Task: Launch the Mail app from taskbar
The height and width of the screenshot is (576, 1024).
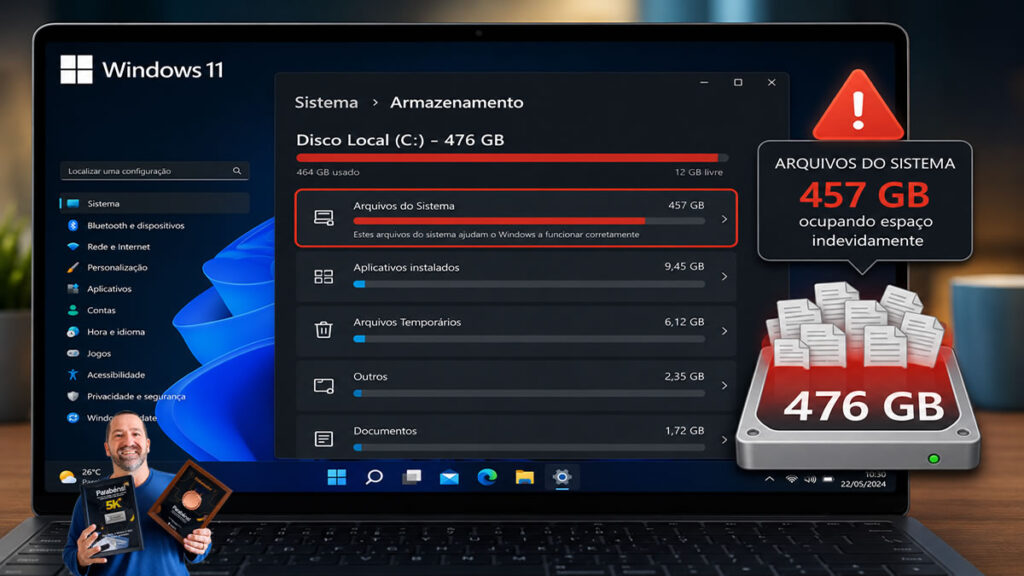Action: [449, 478]
